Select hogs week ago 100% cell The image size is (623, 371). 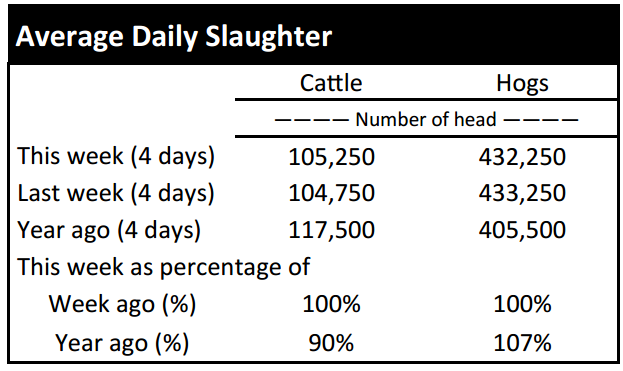coord(522,304)
